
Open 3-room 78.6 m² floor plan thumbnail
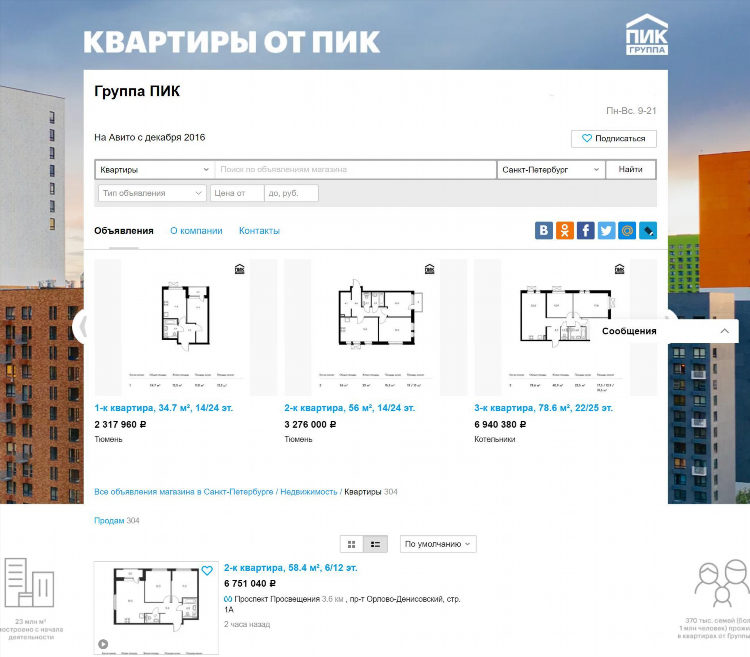coord(565,328)
